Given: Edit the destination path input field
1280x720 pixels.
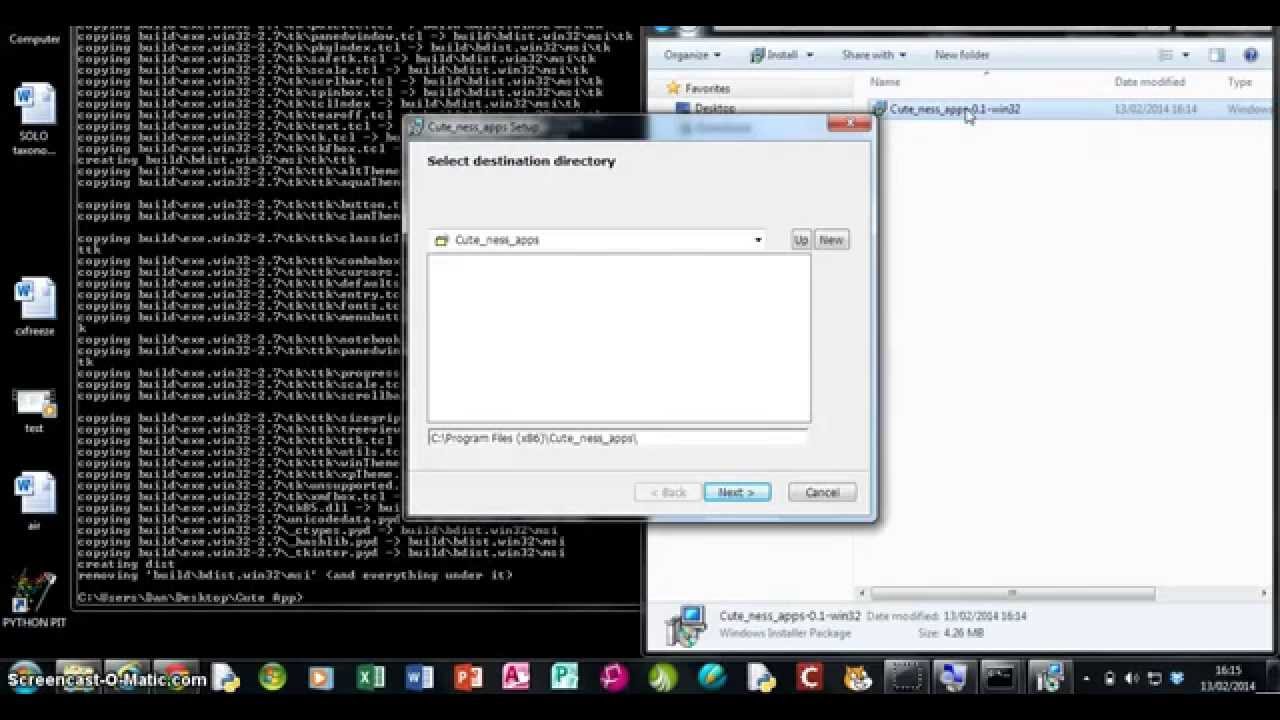Looking at the screenshot, I should tap(618, 438).
